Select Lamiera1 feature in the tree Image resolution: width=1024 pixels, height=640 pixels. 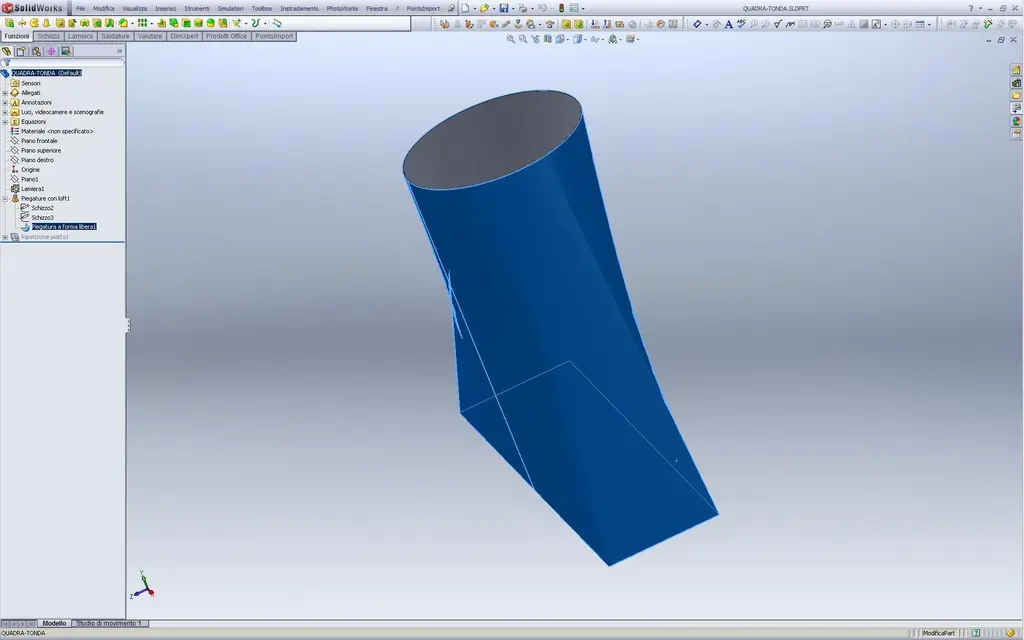point(32,189)
